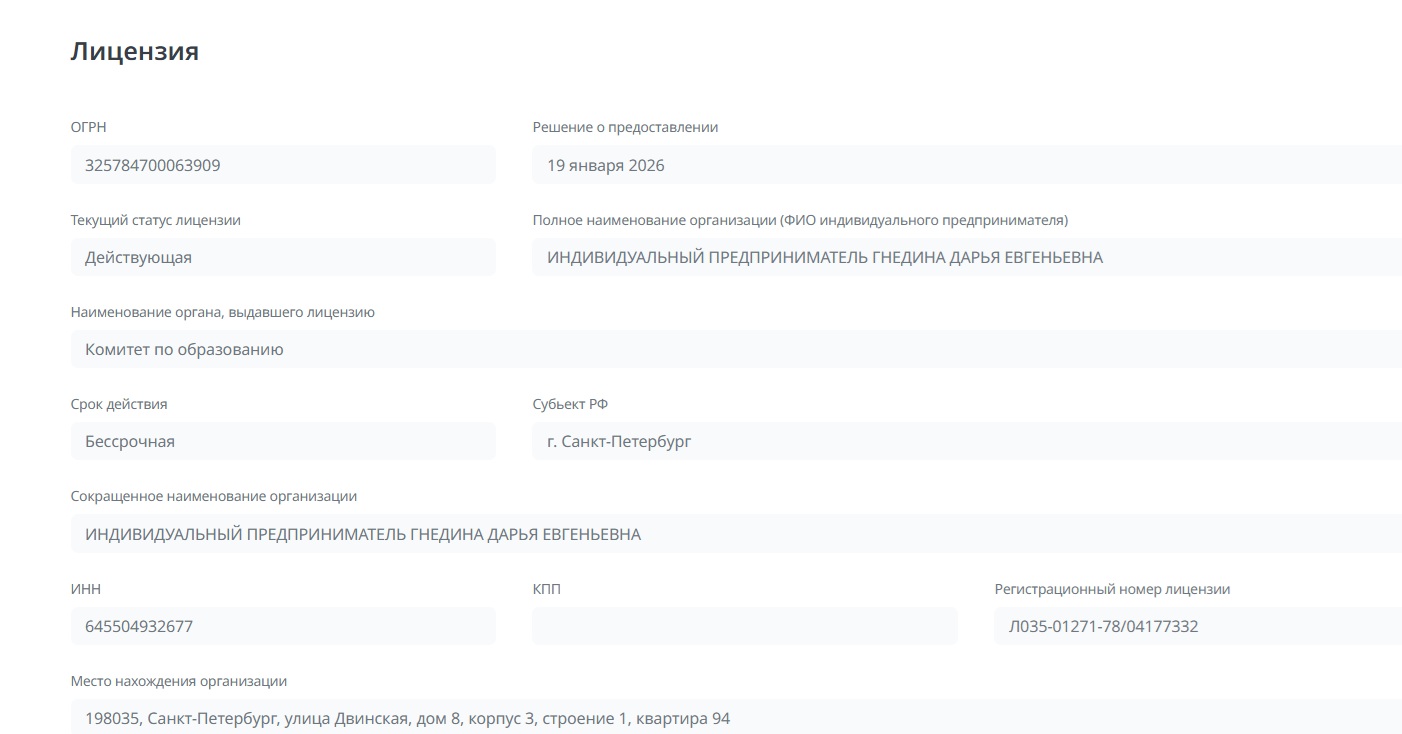
Task: Click the Полное наименование организации label
Action: click(801, 220)
